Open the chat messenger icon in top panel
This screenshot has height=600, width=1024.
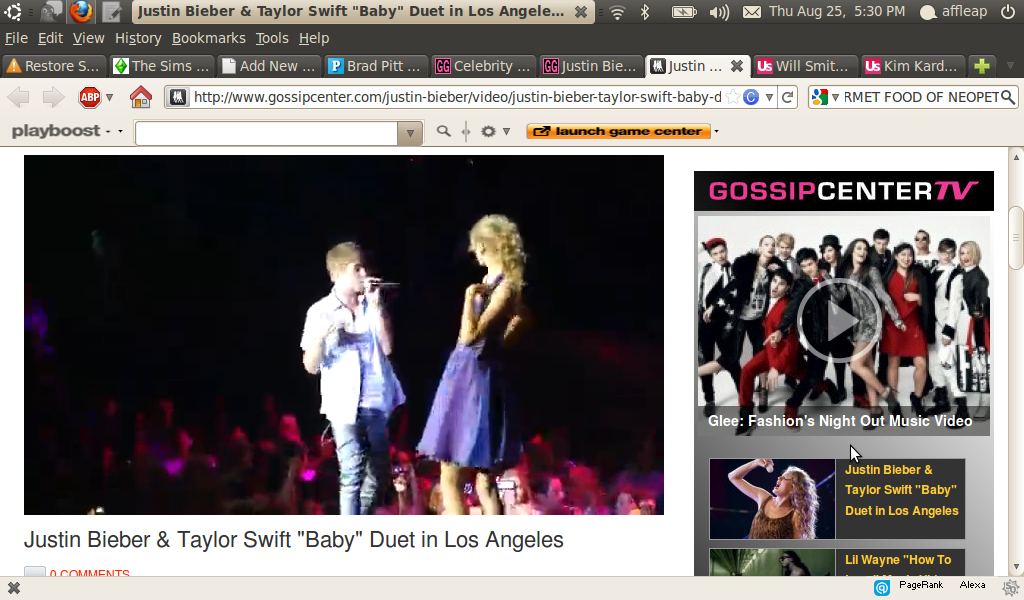click(x=50, y=11)
